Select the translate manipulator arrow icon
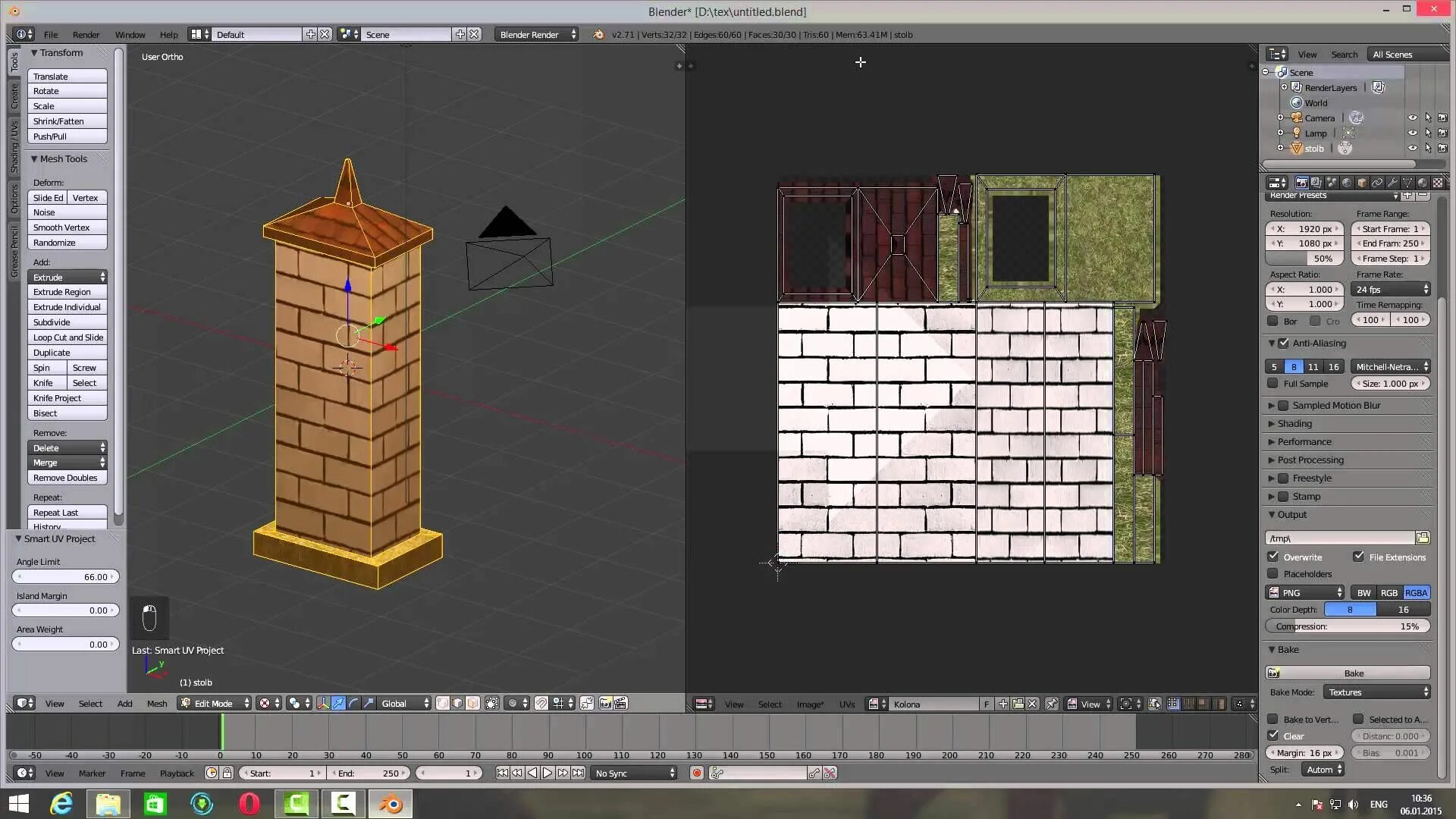 [x=338, y=703]
